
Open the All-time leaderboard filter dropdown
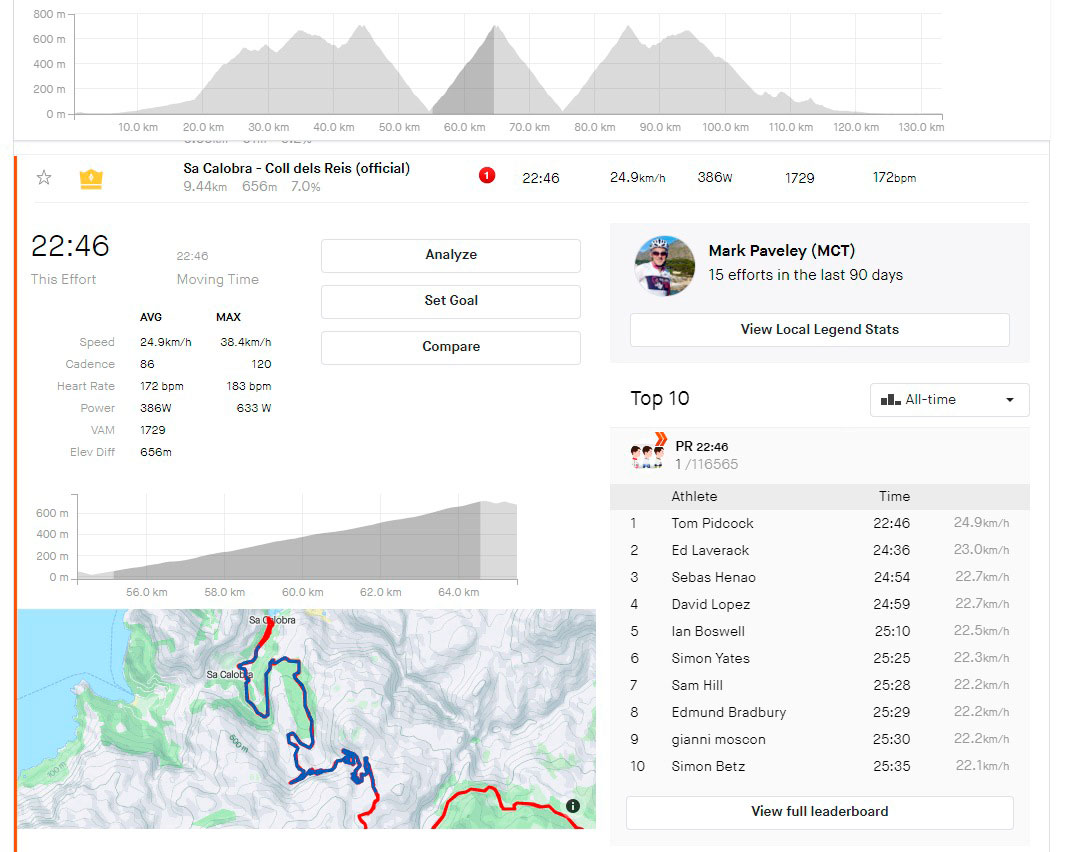click(949, 400)
